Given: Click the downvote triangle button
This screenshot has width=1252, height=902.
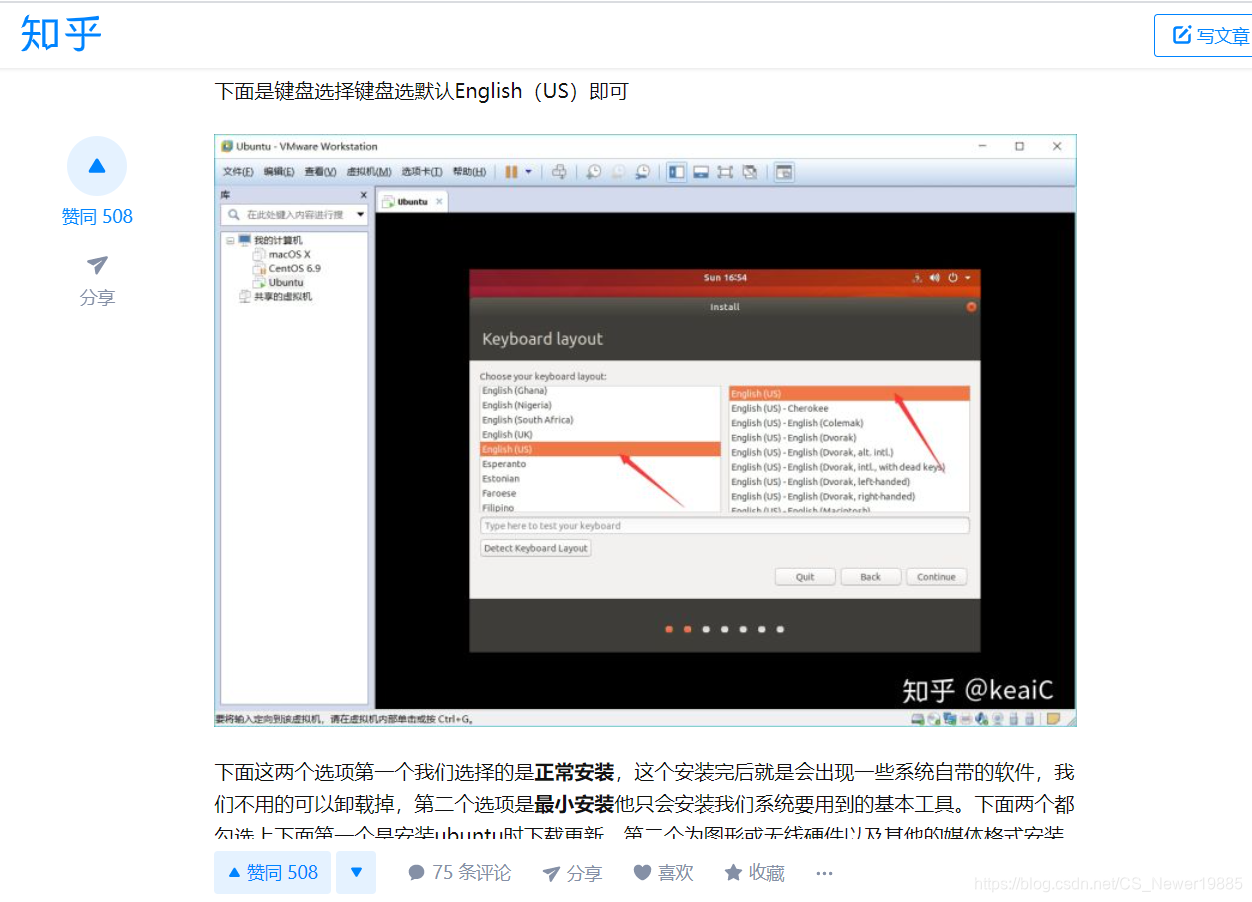Looking at the screenshot, I should tap(356, 873).
